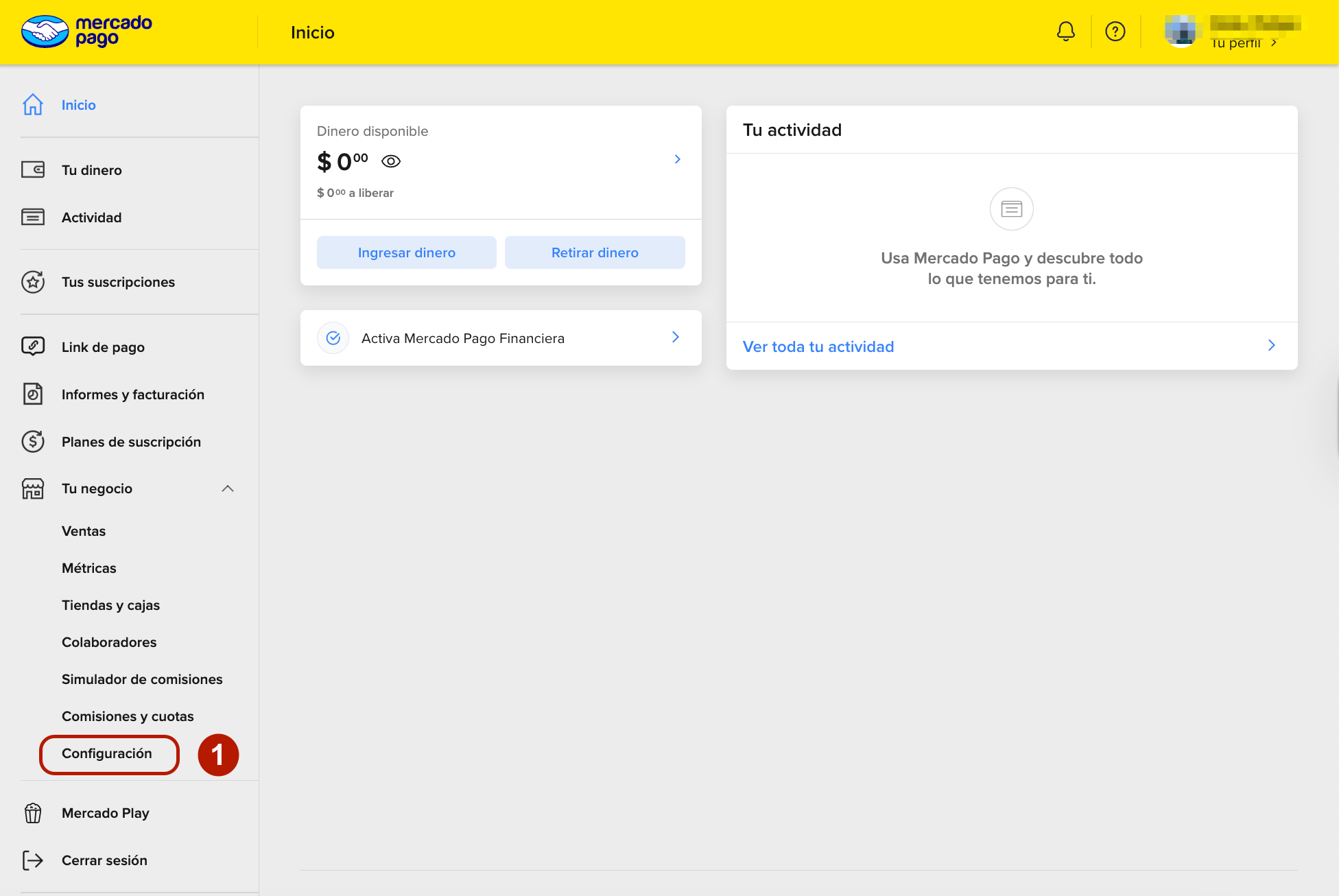Open the notifications bell icon
Viewport: 1339px width, 896px height.
pyautogui.click(x=1065, y=32)
